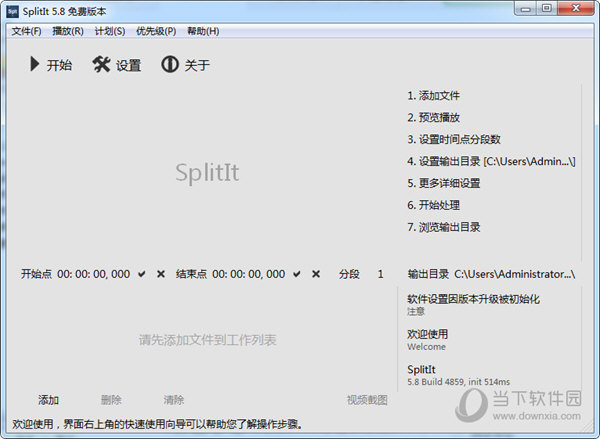Select guide step 7. 浏览输出目录
Screen dimensions: 600x439
[x=443, y=227]
